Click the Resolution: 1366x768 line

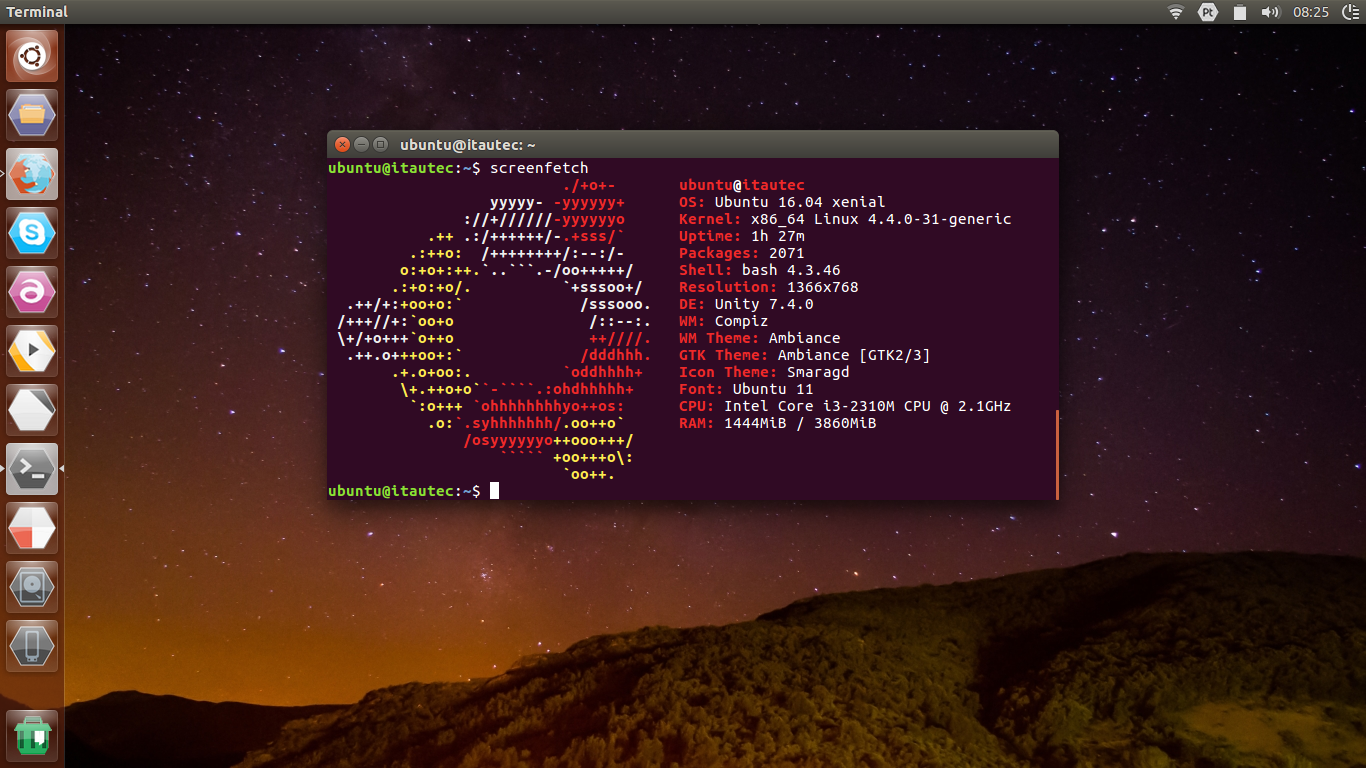[769, 287]
